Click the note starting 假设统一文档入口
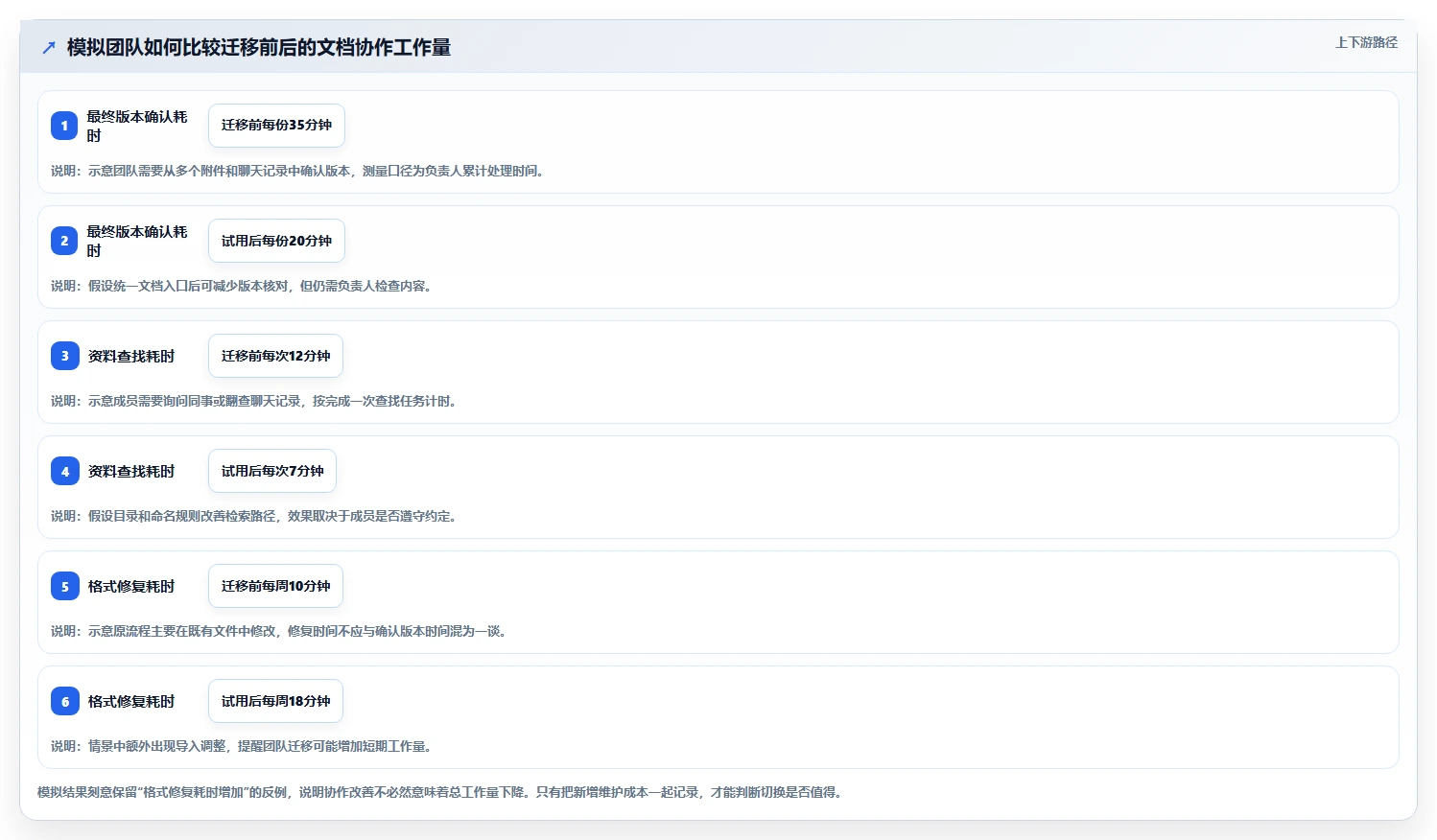The width and height of the screenshot is (1437, 840). pyautogui.click(x=243, y=286)
